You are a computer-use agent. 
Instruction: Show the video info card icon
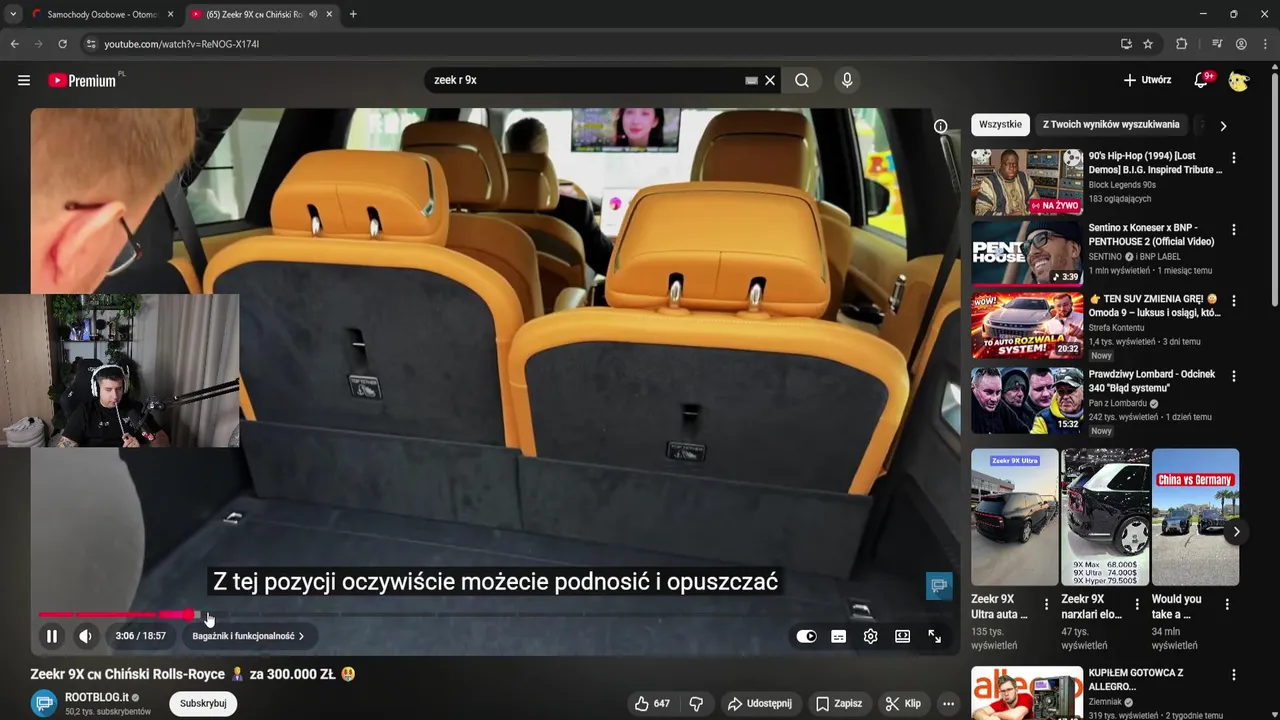point(940,126)
